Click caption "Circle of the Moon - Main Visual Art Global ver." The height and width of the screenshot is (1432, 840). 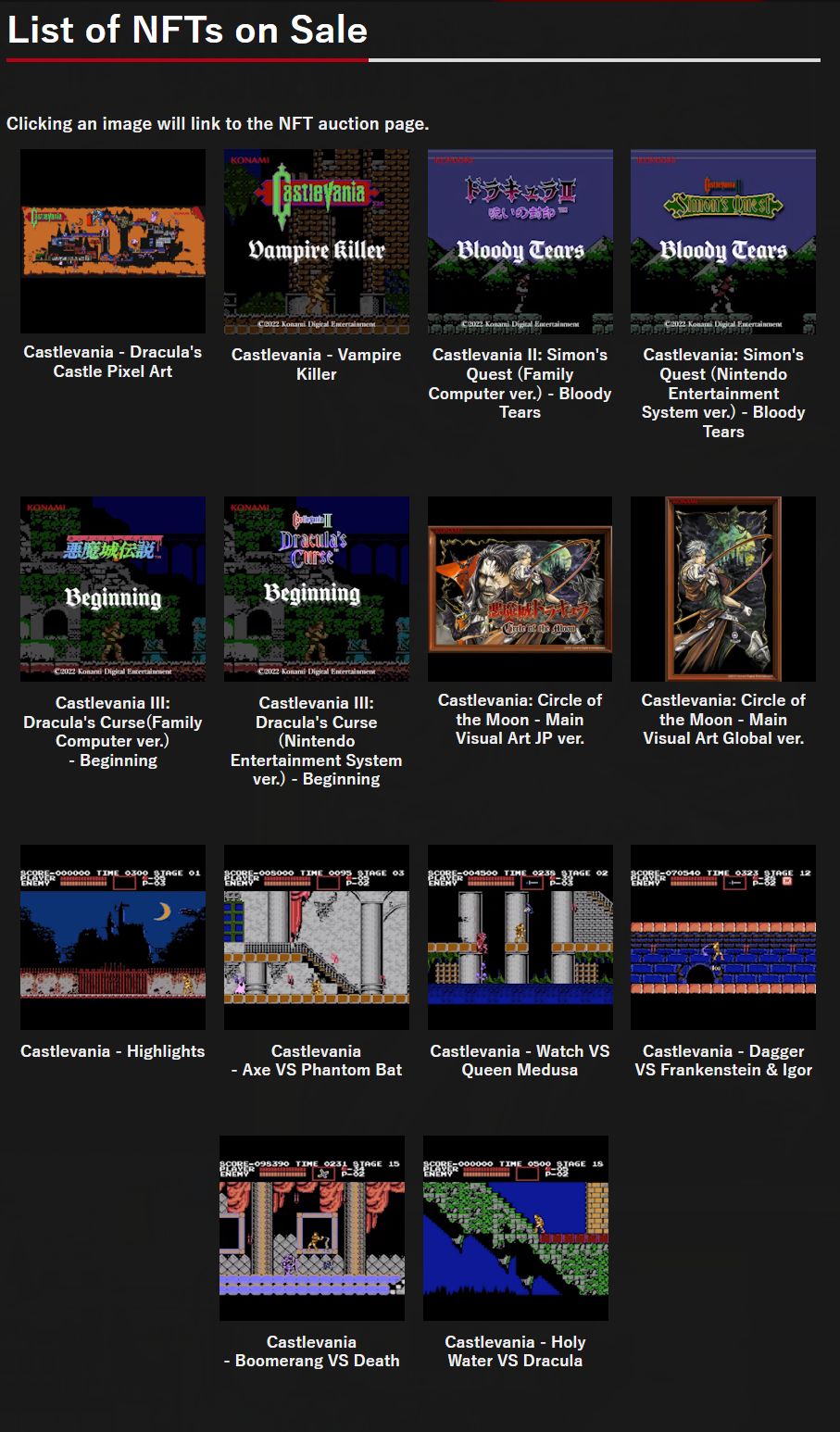tap(723, 719)
